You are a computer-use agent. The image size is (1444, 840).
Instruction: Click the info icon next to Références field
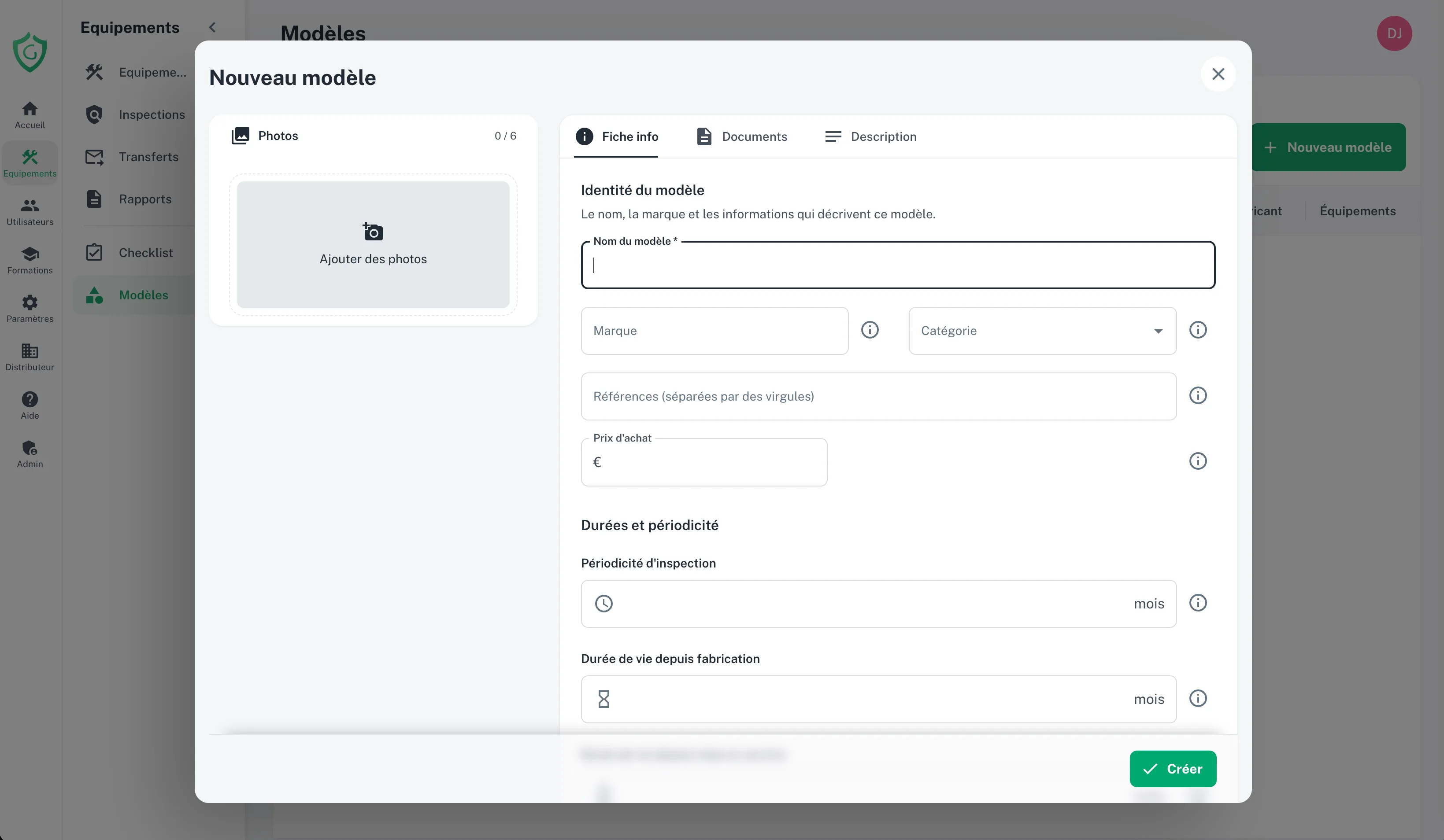click(1198, 396)
